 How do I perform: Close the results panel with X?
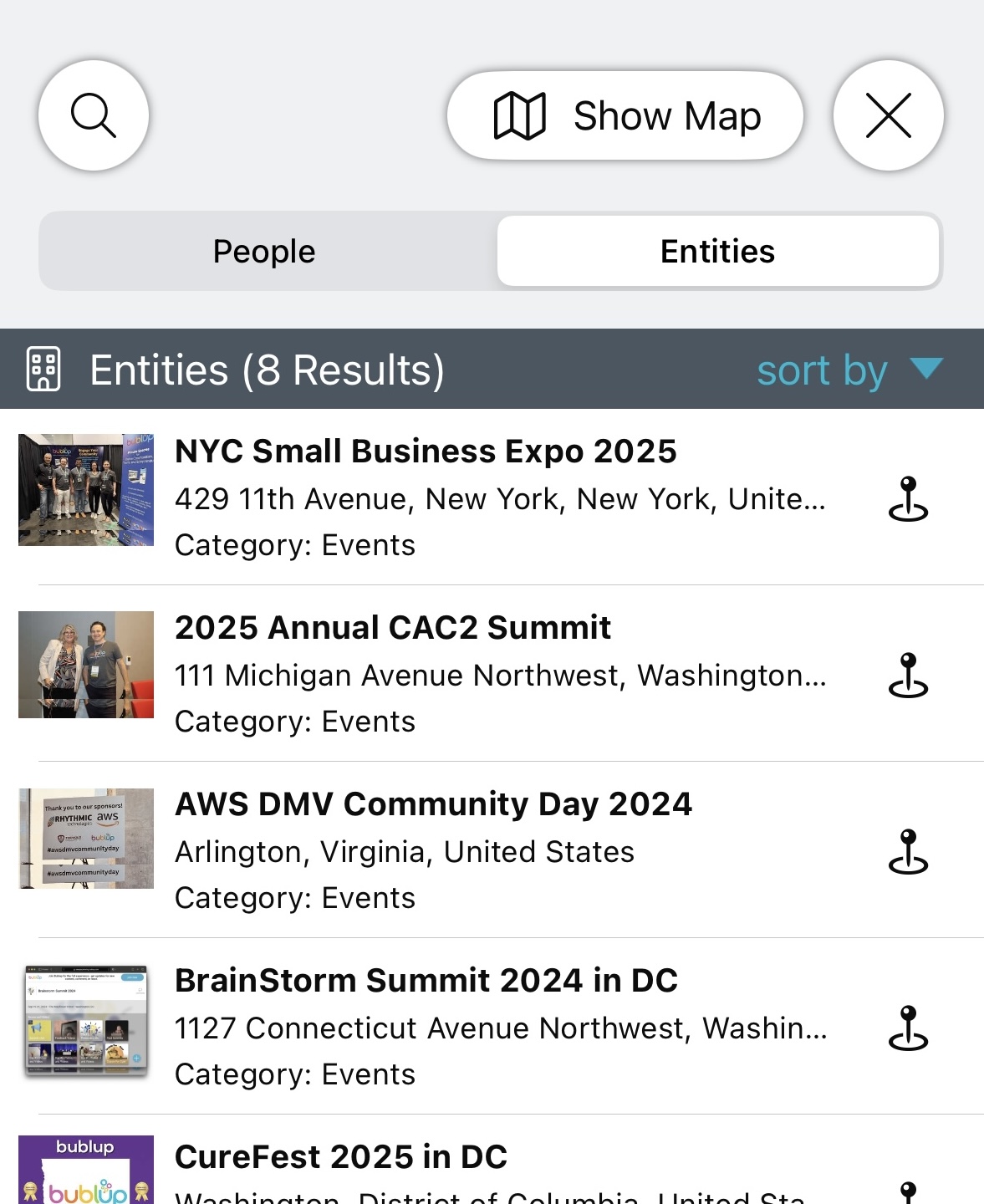tap(888, 115)
